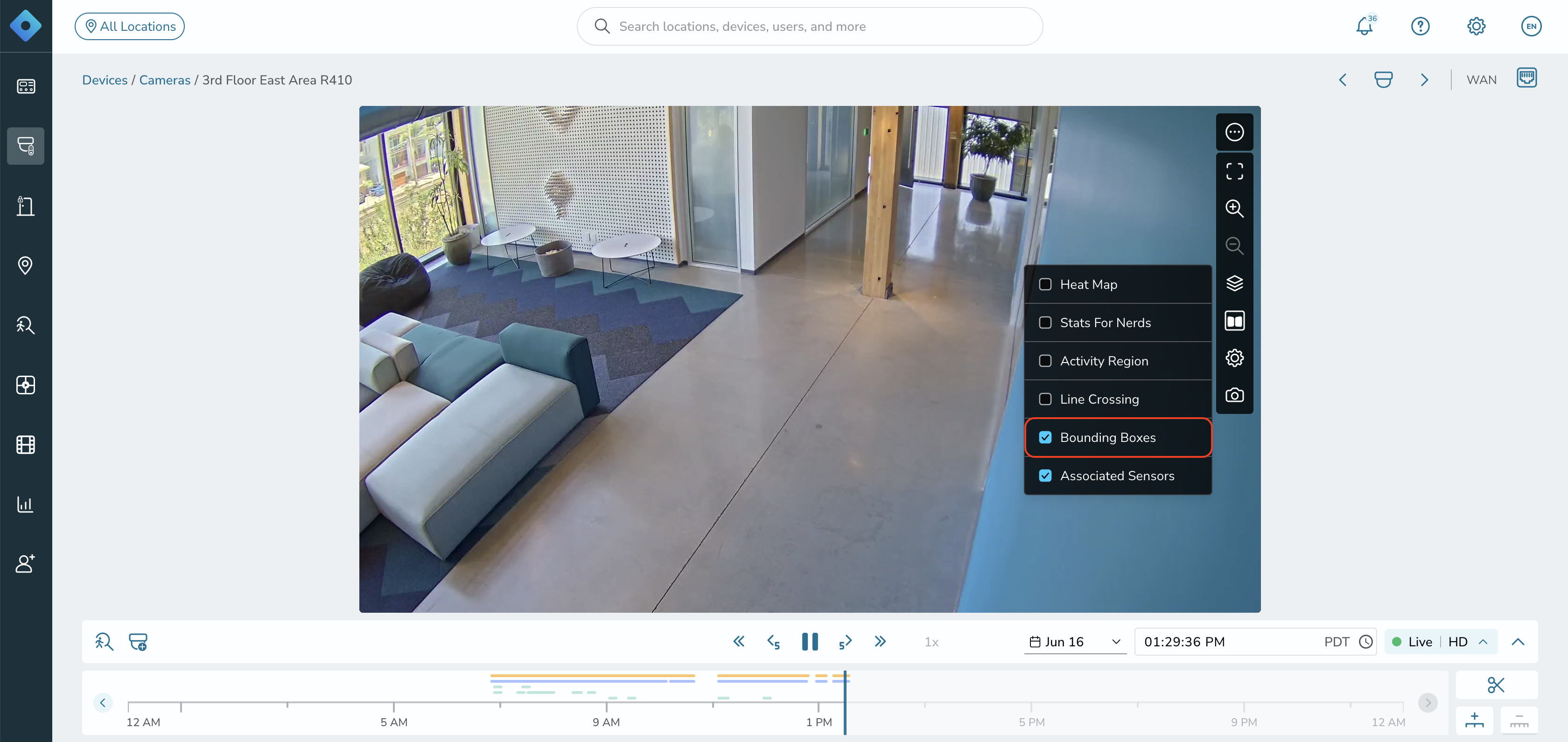Toggle the Line Crossing checkbox

point(1044,399)
